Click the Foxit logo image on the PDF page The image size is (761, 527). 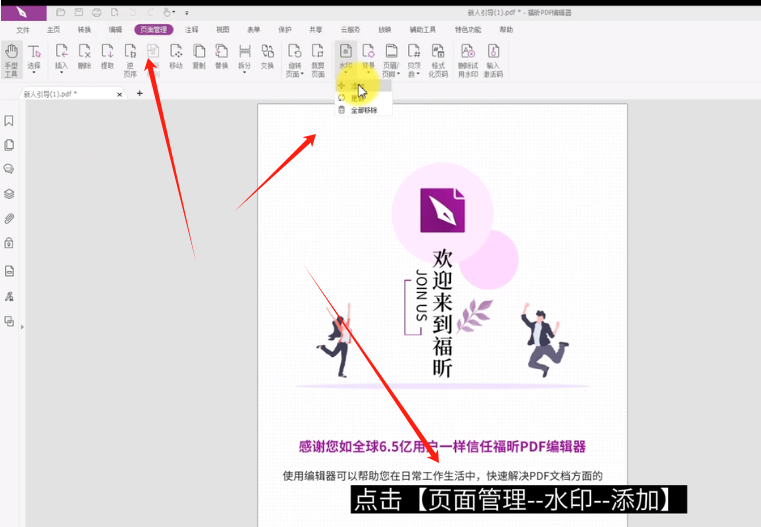(442, 210)
